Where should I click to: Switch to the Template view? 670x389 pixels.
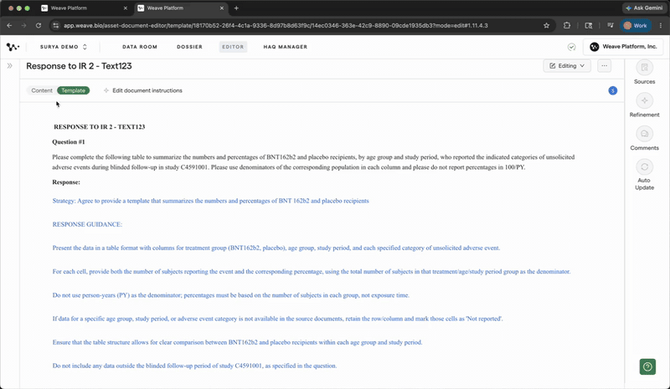73,91
